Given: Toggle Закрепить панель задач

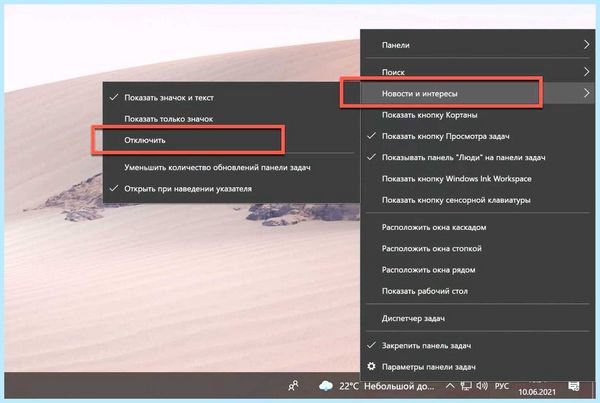Looking at the screenshot, I should pyautogui.click(x=478, y=346).
